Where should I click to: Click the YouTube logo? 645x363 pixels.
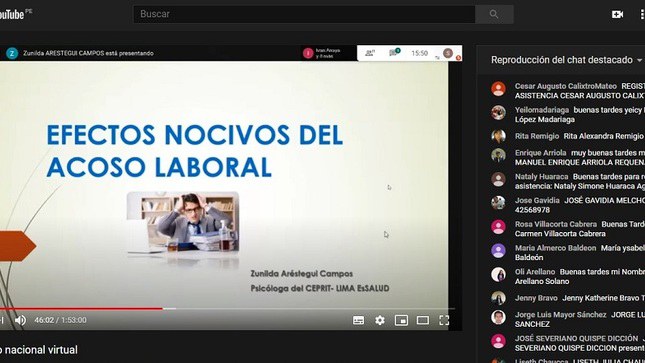pyautogui.click(x=15, y=14)
